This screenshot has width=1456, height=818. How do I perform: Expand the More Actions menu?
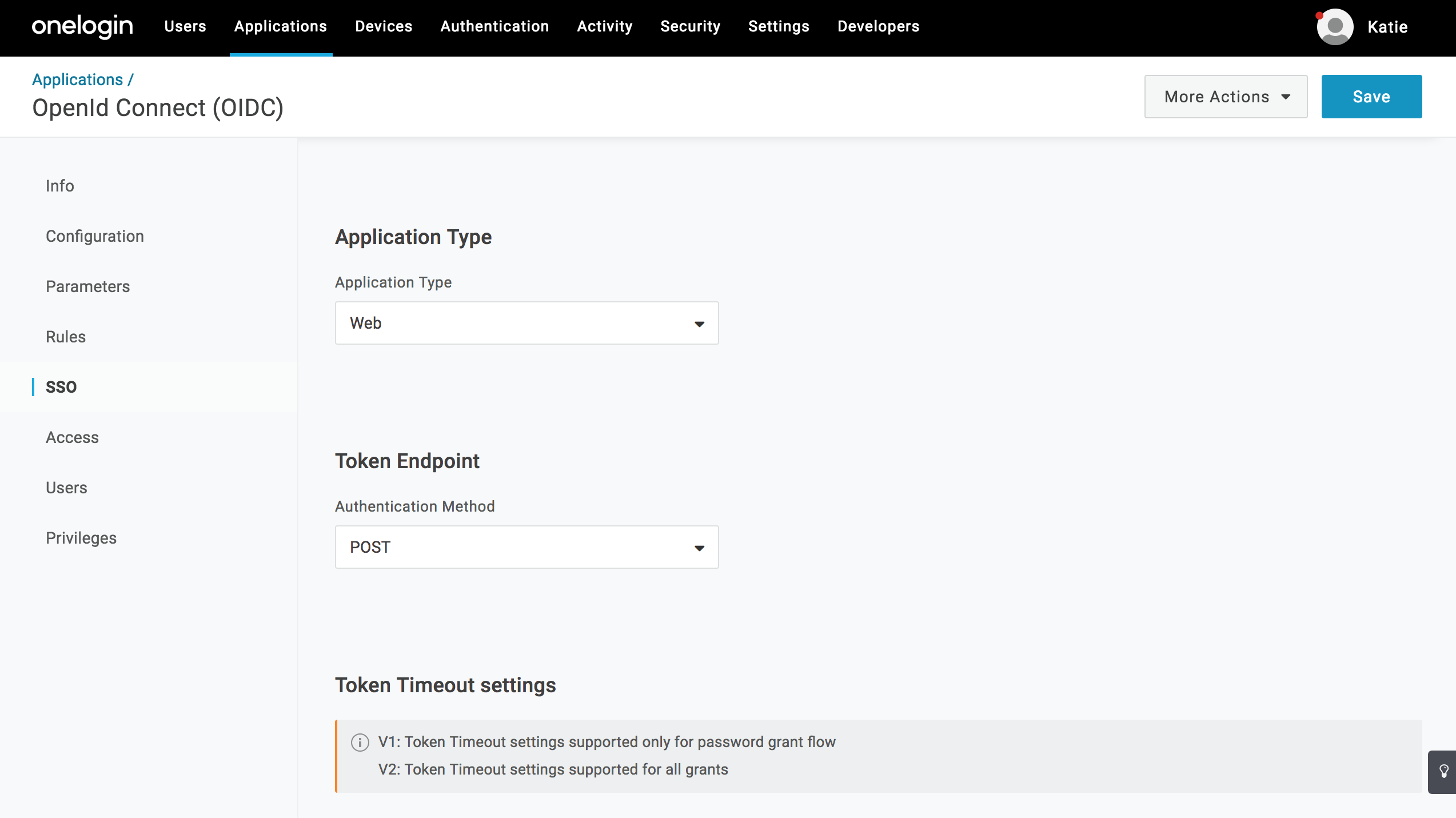click(1226, 96)
